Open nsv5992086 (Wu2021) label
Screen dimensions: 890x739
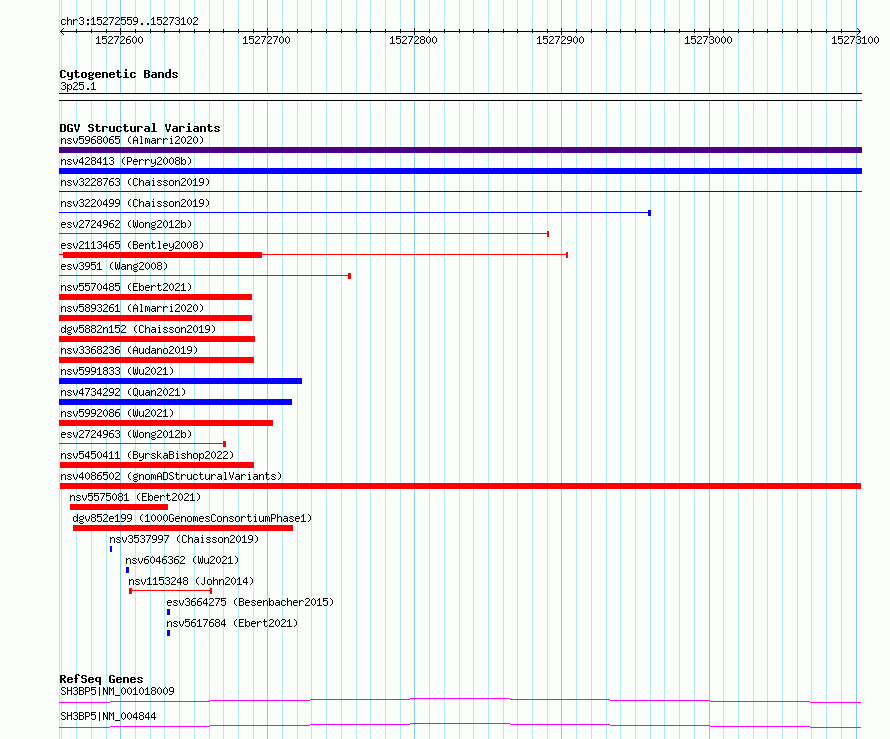[117, 413]
